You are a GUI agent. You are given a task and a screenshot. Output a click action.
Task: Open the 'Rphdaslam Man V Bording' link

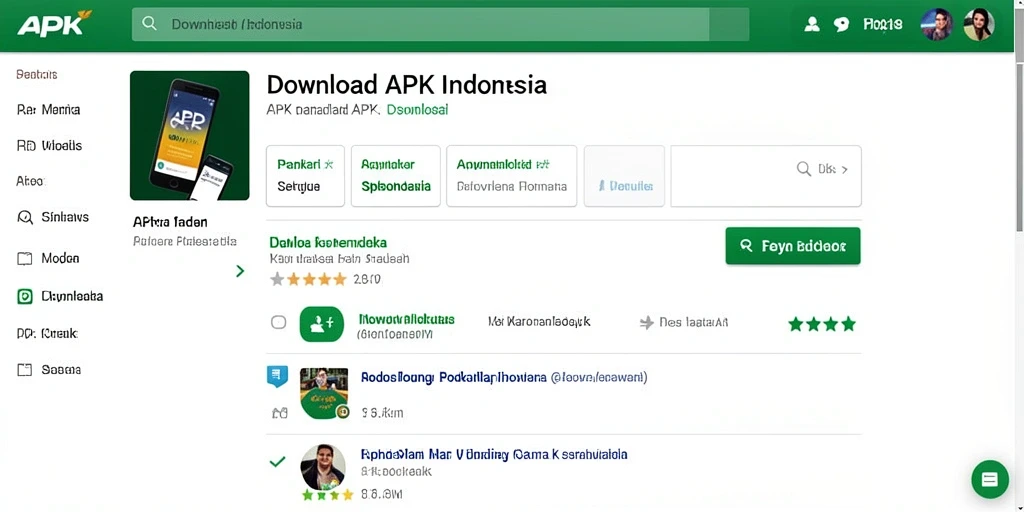(x=494, y=454)
